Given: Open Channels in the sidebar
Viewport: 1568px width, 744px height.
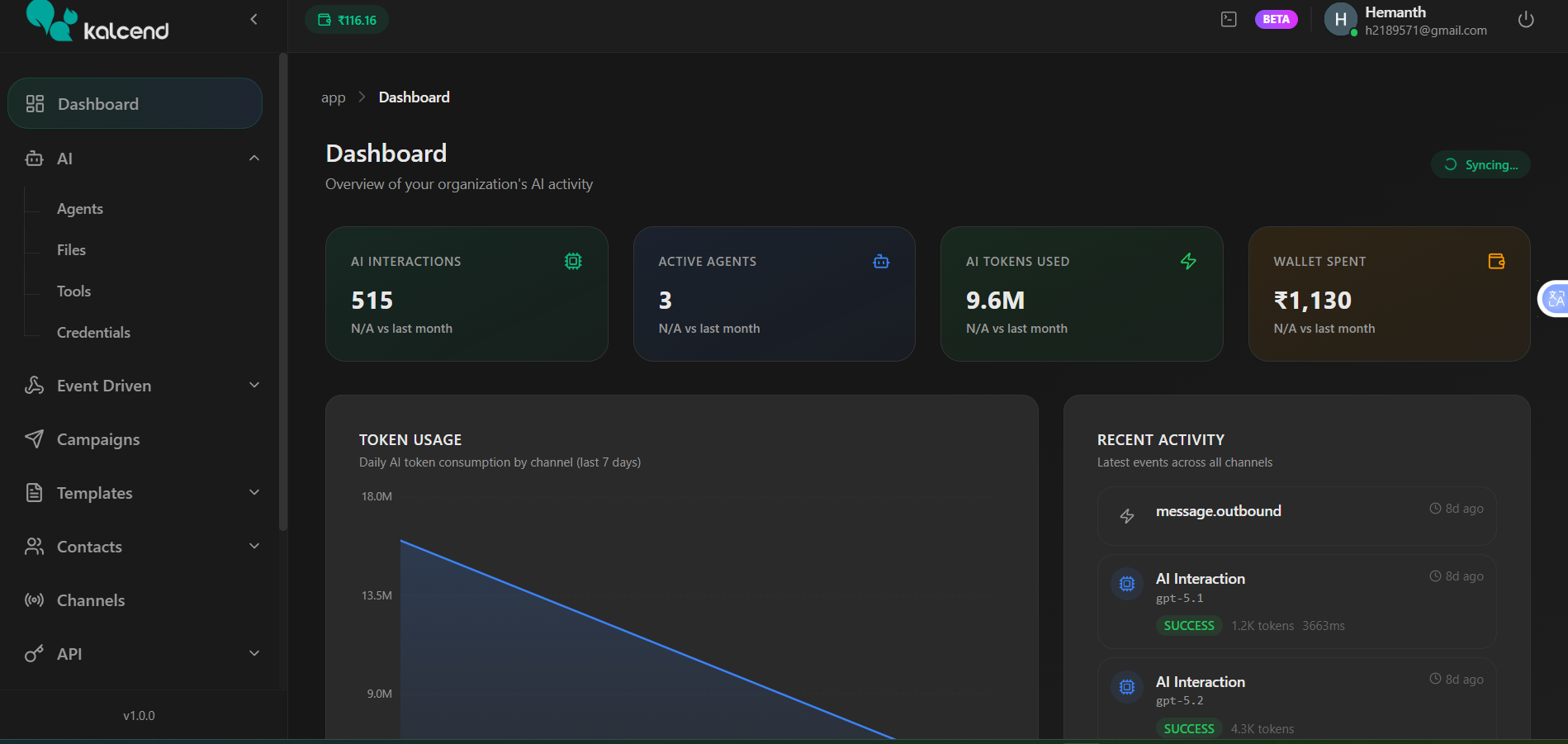Looking at the screenshot, I should tap(91, 600).
